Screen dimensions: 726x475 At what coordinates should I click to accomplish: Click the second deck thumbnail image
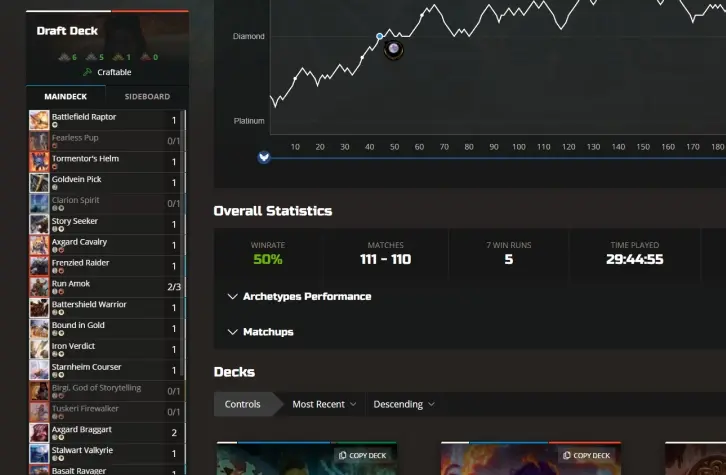[x=531, y=459]
